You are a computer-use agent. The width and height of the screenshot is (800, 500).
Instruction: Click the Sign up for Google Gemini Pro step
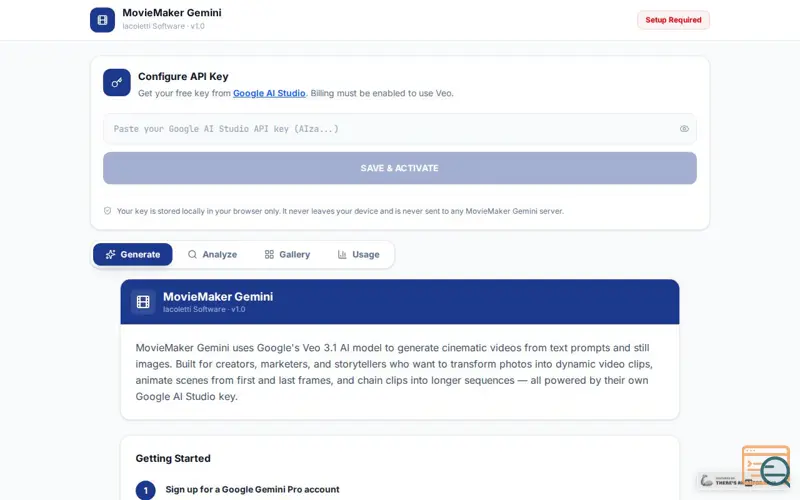coord(252,489)
